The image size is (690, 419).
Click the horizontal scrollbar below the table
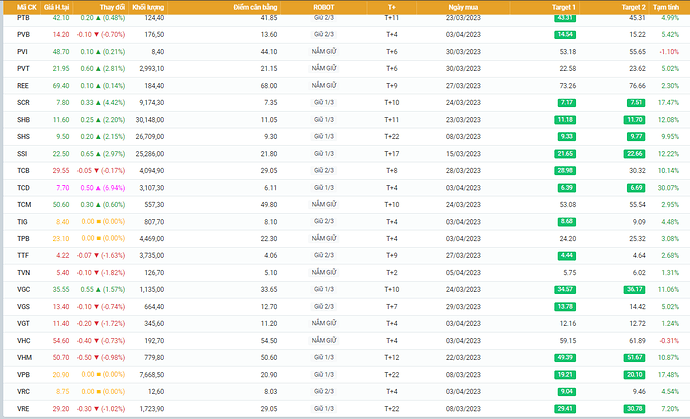coord(345,415)
